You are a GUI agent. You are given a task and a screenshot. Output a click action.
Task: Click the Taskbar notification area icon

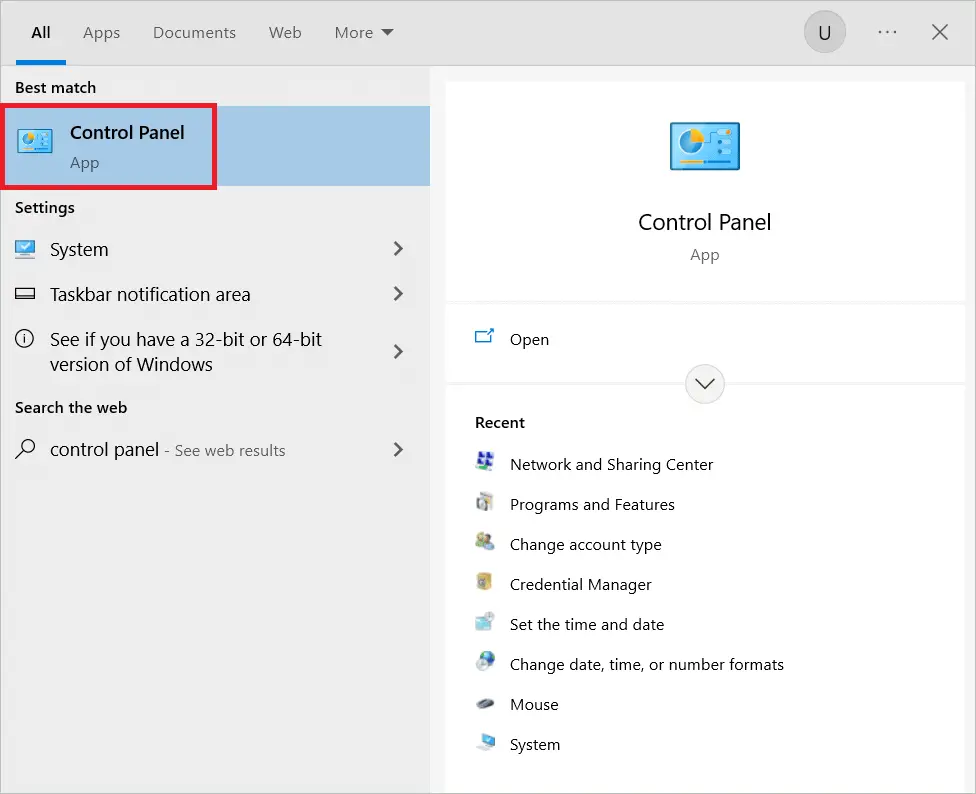coord(25,294)
